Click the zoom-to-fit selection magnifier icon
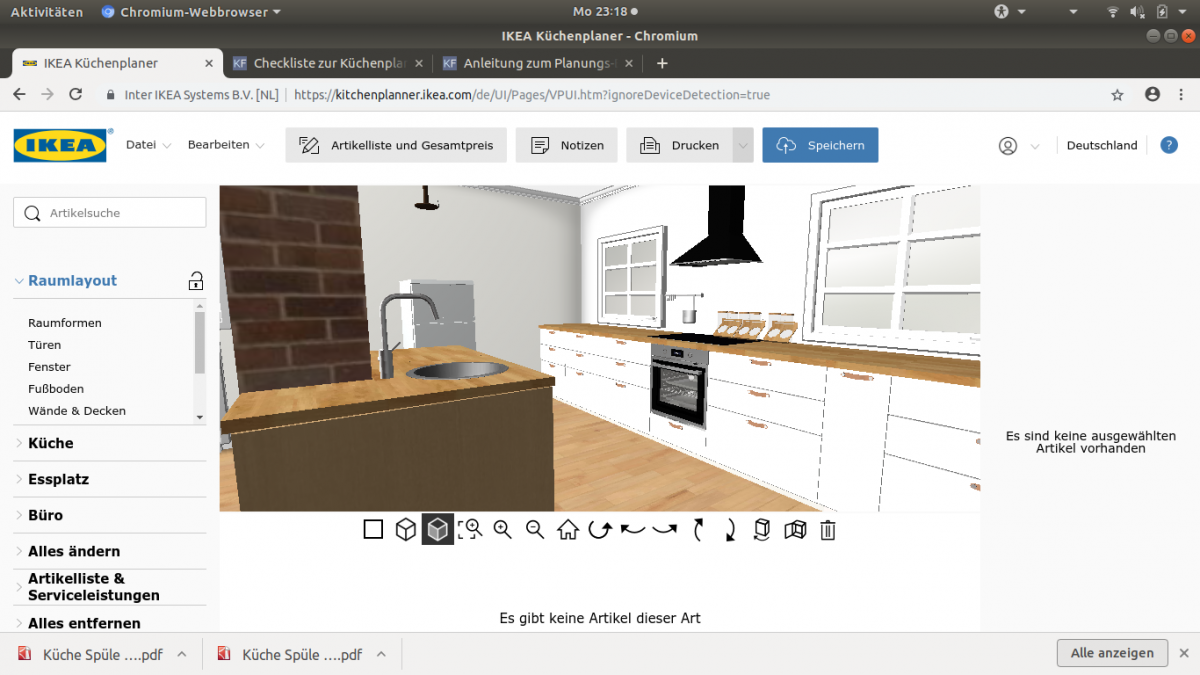Screen dimensions: 1200x675 [470, 530]
